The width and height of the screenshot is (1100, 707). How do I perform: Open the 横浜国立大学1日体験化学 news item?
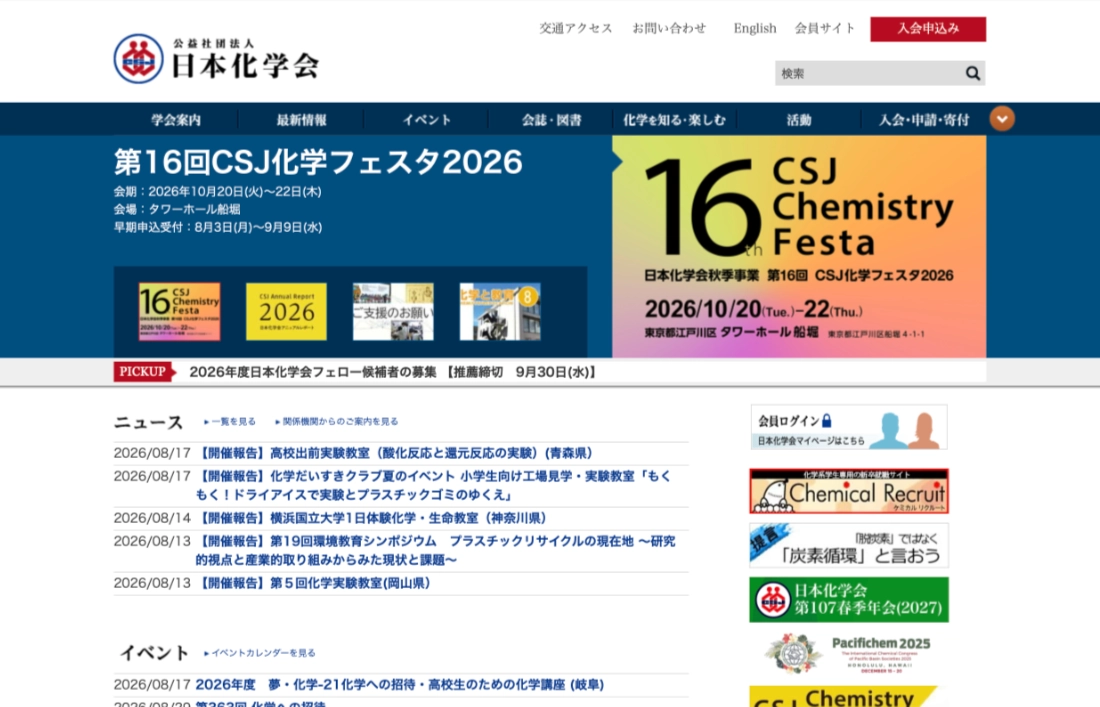pos(371,518)
